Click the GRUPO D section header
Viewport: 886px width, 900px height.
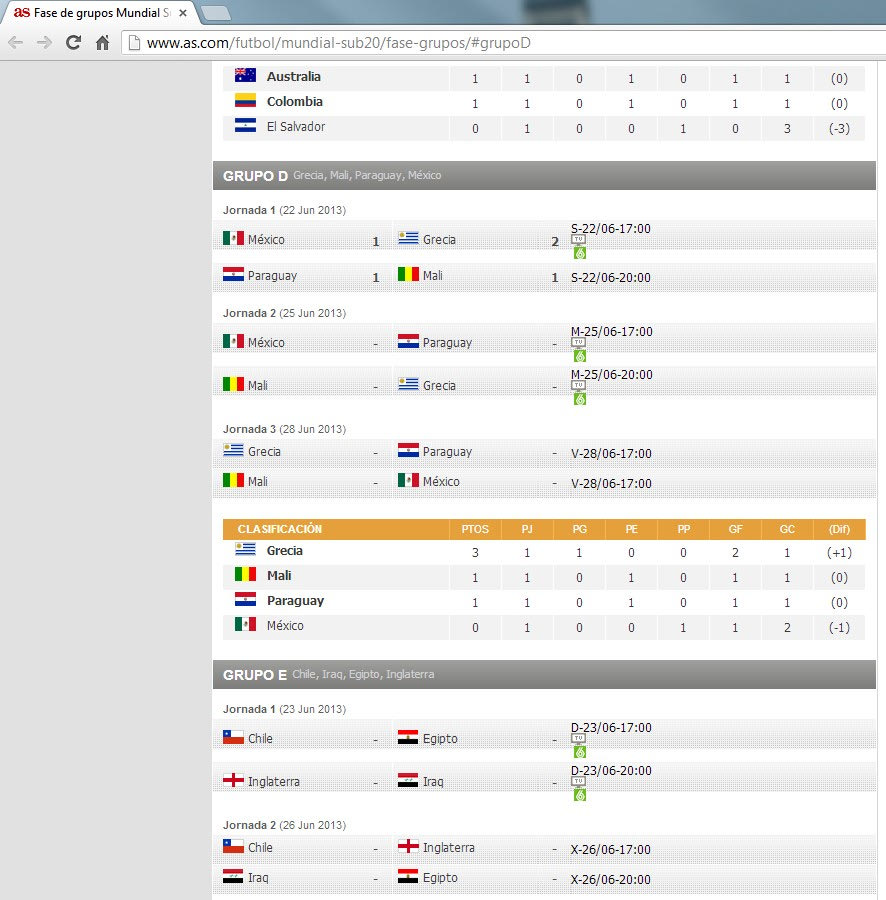[255, 176]
